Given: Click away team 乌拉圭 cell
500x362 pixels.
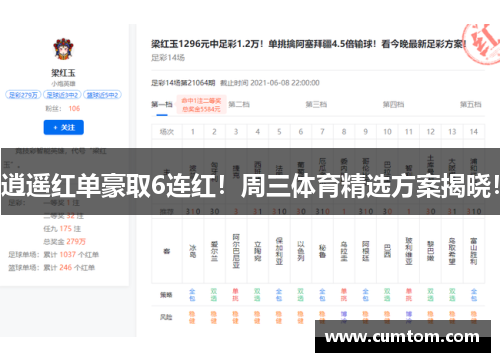Looking at the screenshot, I should [x=344, y=251].
